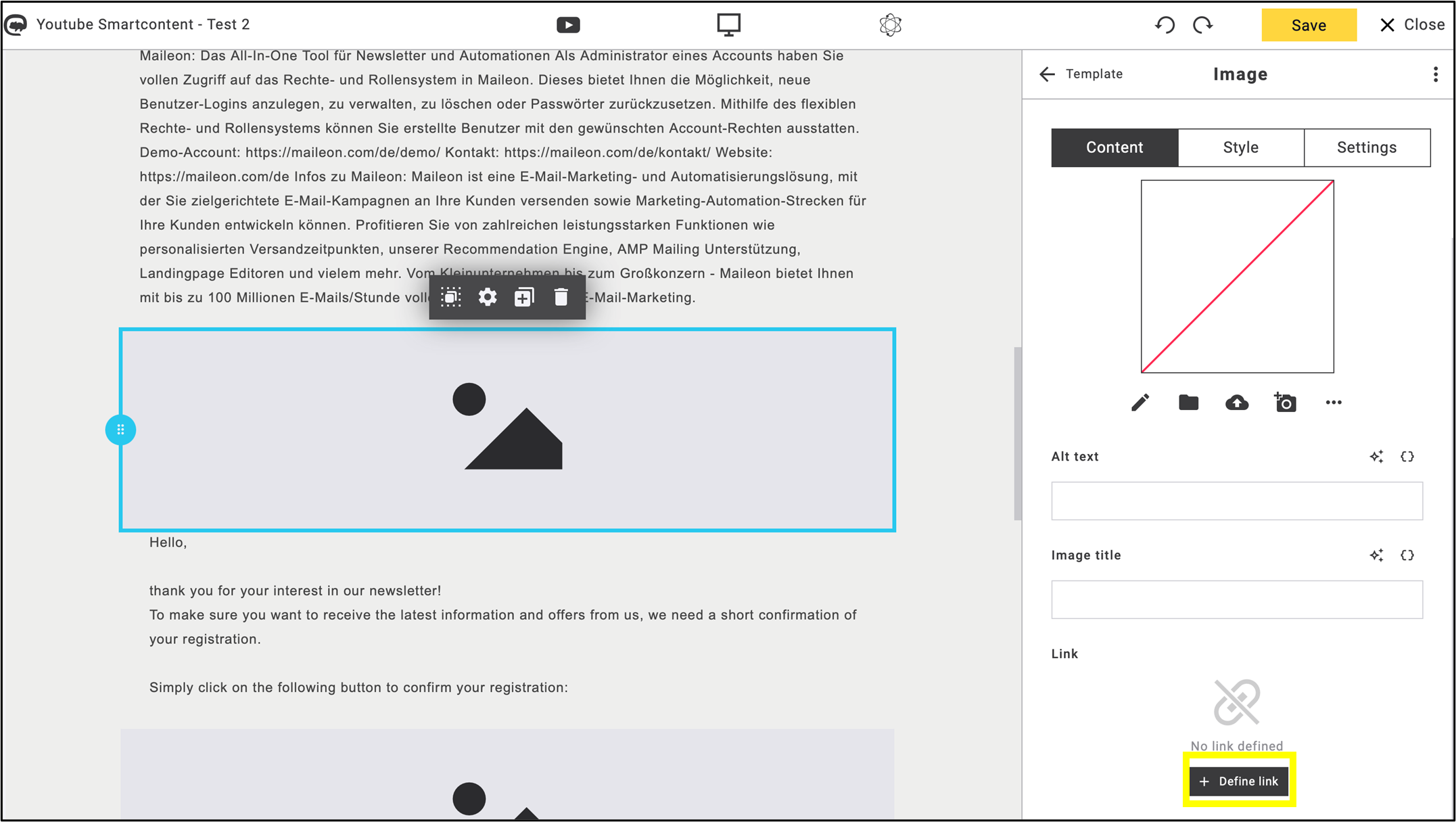This screenshot has height=822, width=1456.
Task: Select parent container from floating toolbar
Action: tap(451, 297)
